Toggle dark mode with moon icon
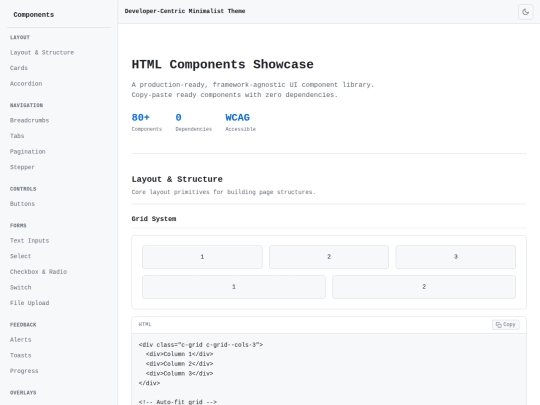The width and height of the screenshot is (540, 405). click(x=526, y=12)
